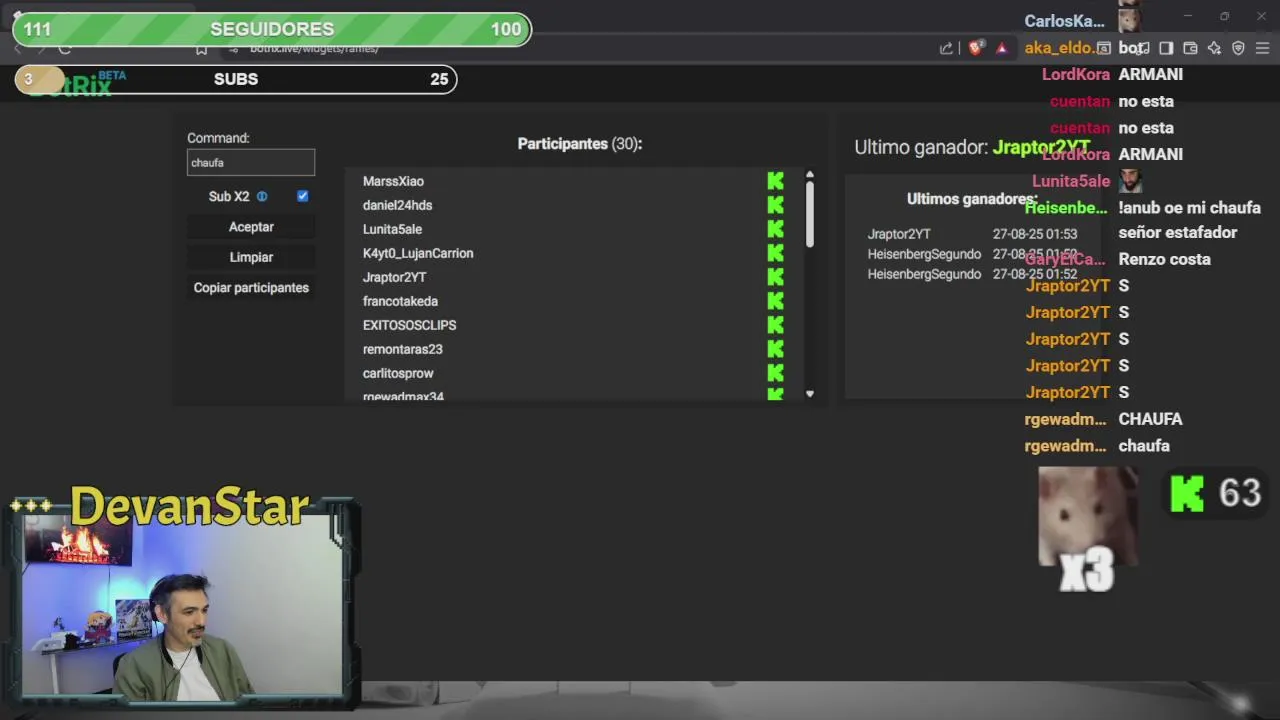Click the Kick icon beside Lunita5ale
The height and width of the screenshot is (720, 1280).
point(775,229)
